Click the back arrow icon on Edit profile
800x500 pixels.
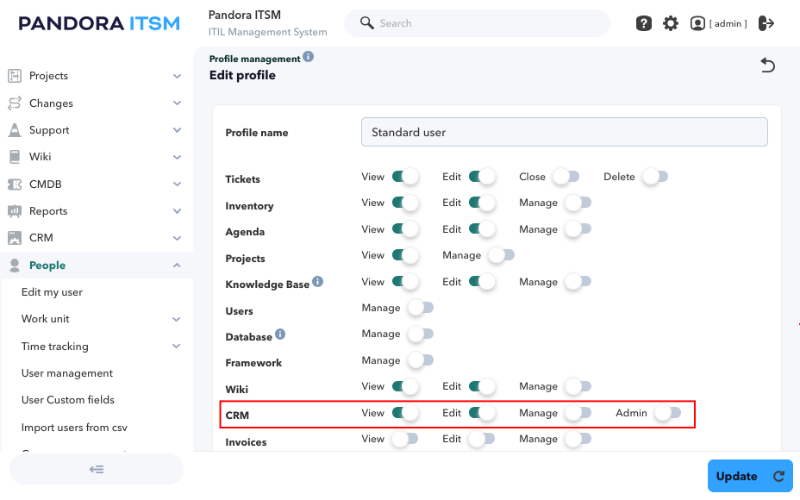click(767, 65)
